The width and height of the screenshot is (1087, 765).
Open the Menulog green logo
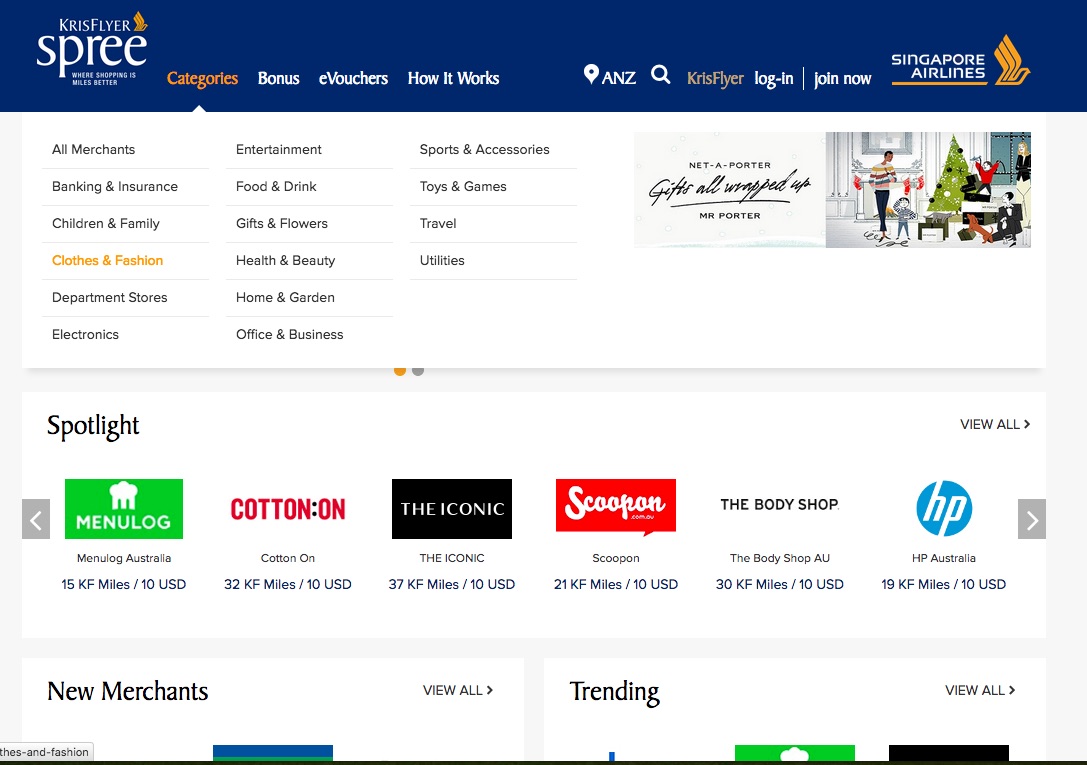[124, 509]
